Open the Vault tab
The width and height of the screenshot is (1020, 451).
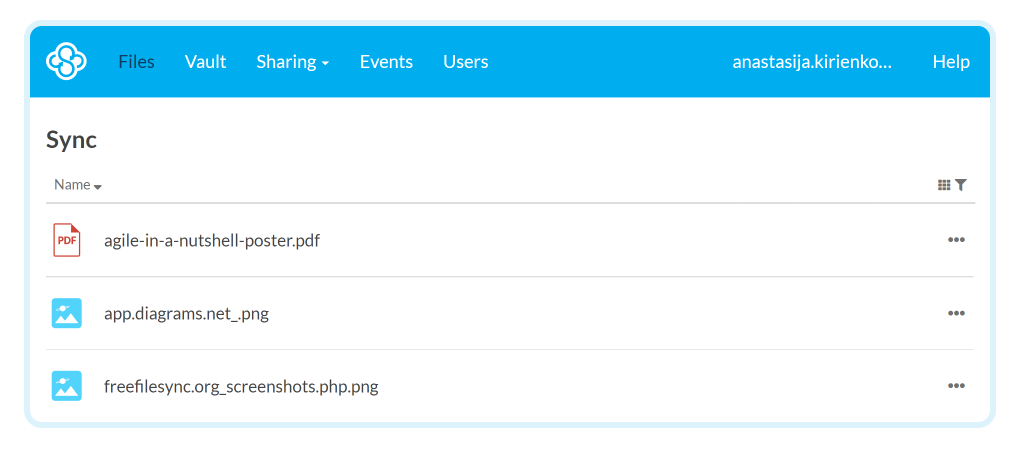pyautogui.click(x=205, y=62)
